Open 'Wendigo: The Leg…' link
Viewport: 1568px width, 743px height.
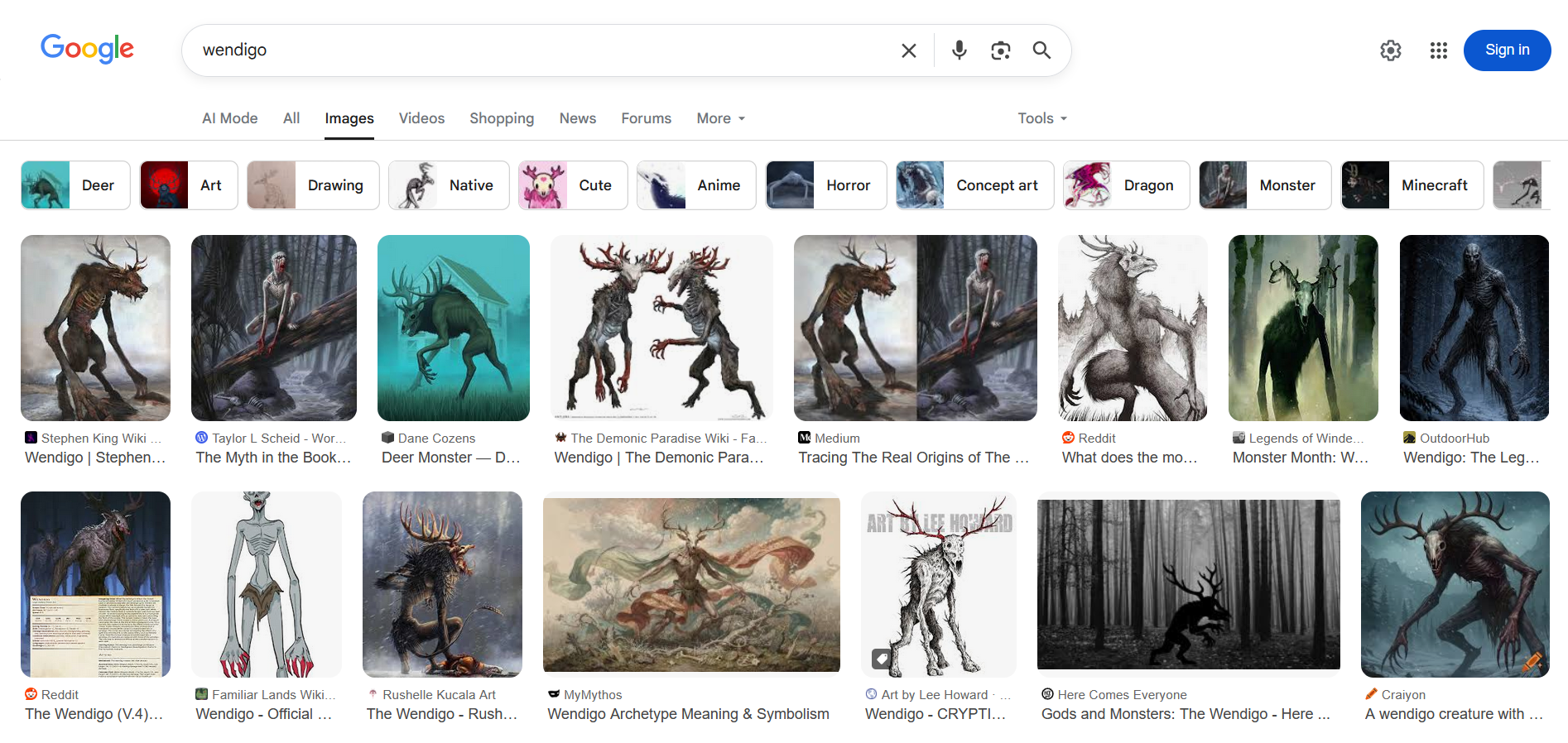click(x=1472, y=458)
